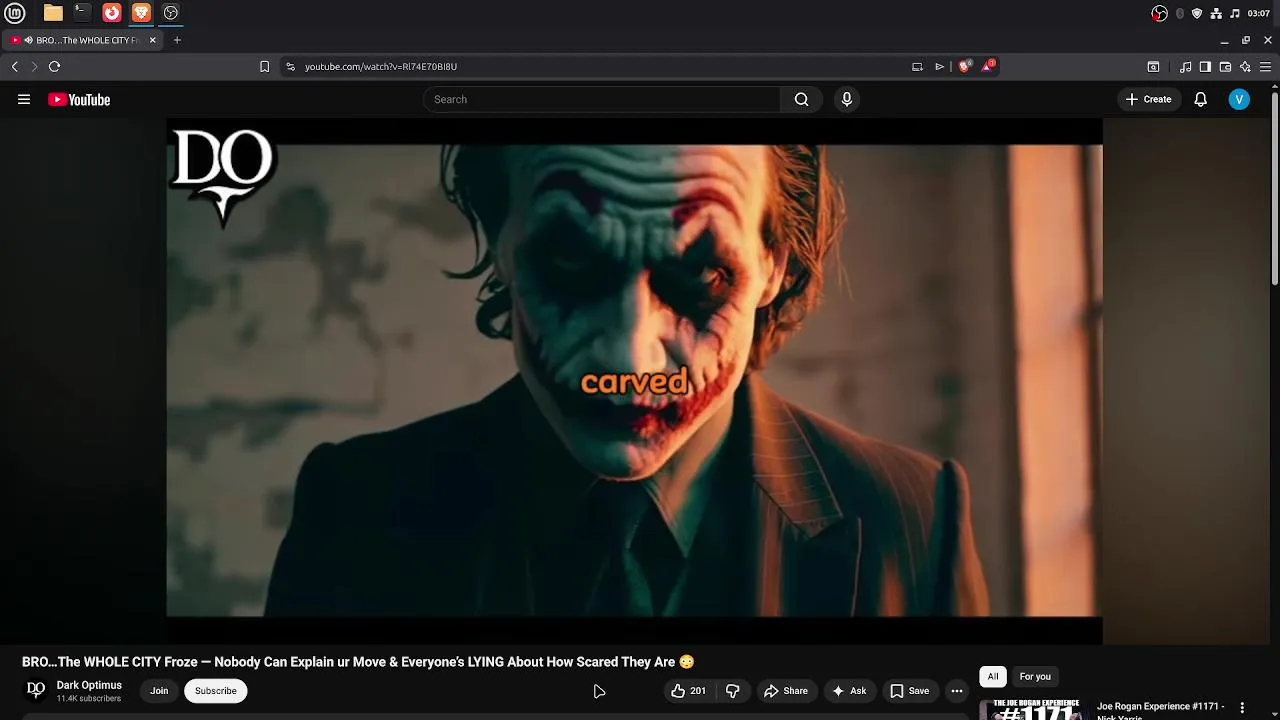Open the Brave Shields icon
The height and width of the screenshot is (720, 1280).
(965, 66)
